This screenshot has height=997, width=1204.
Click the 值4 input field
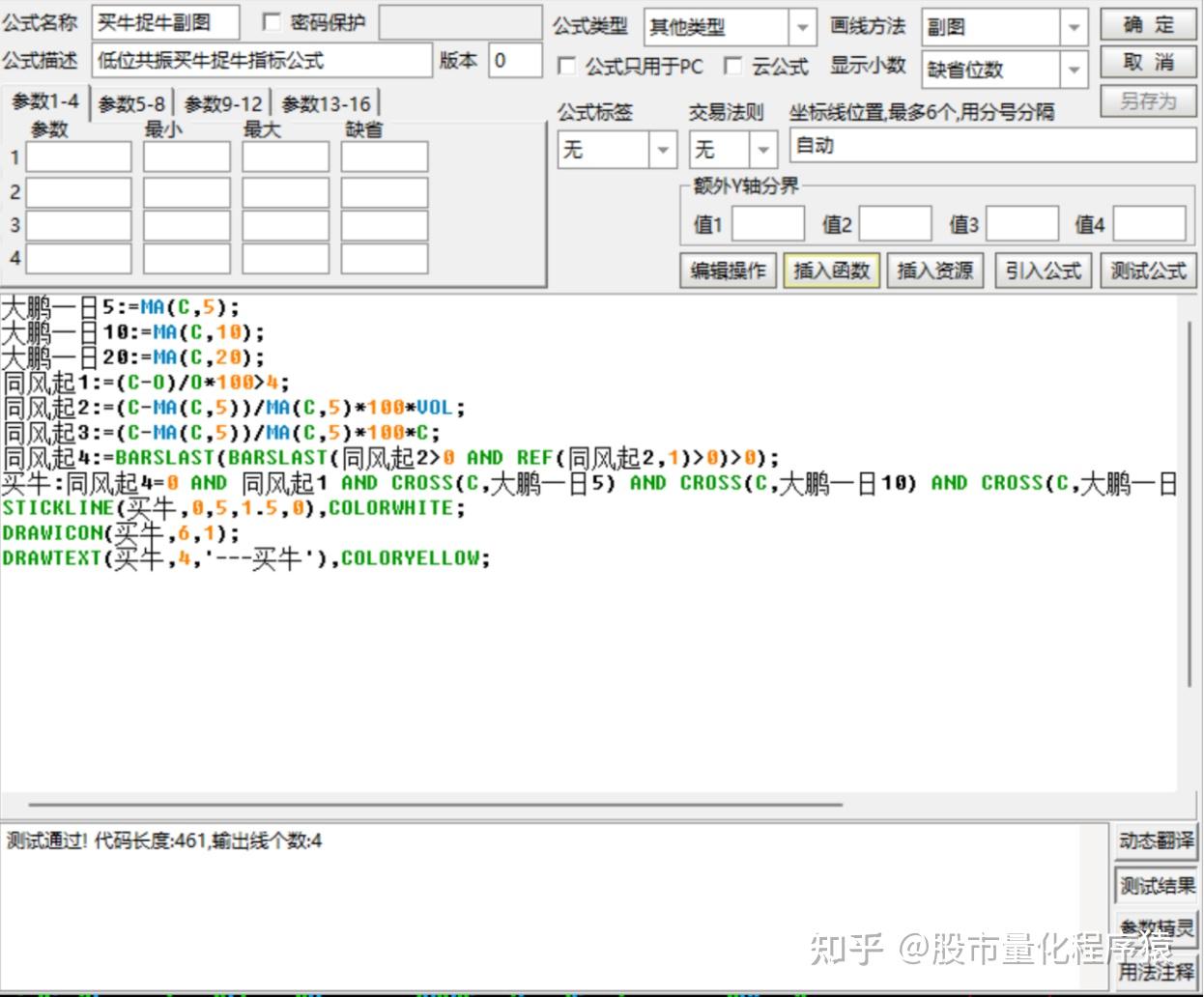coord(1150,223)
